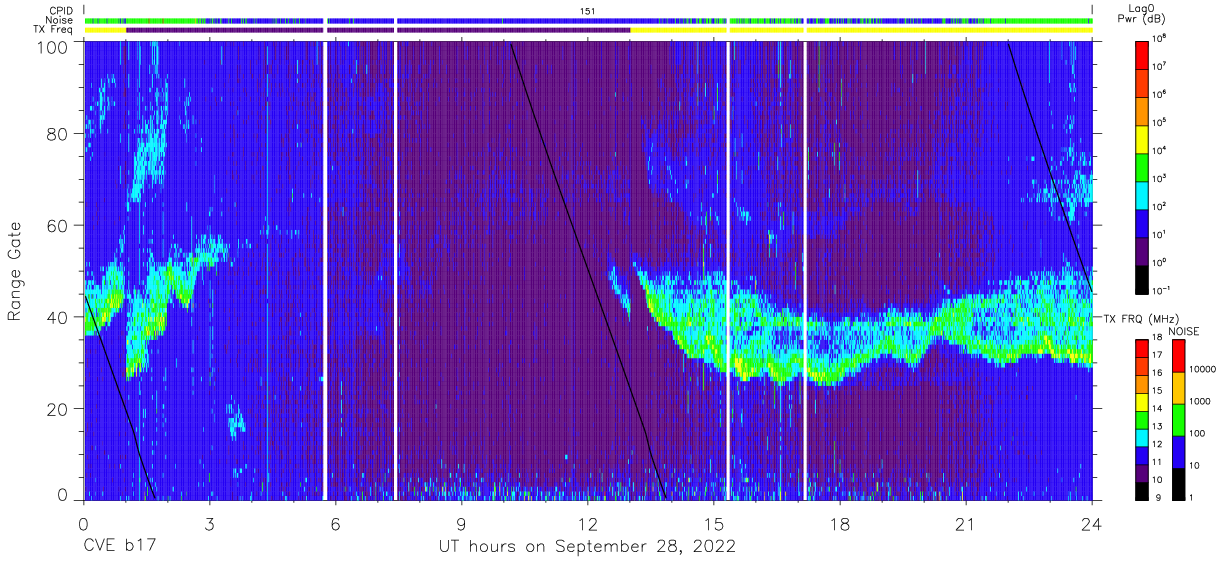
Task: Pick the purple segment of the Lag0 Pwr color bar
Action: coord(1142,249)
